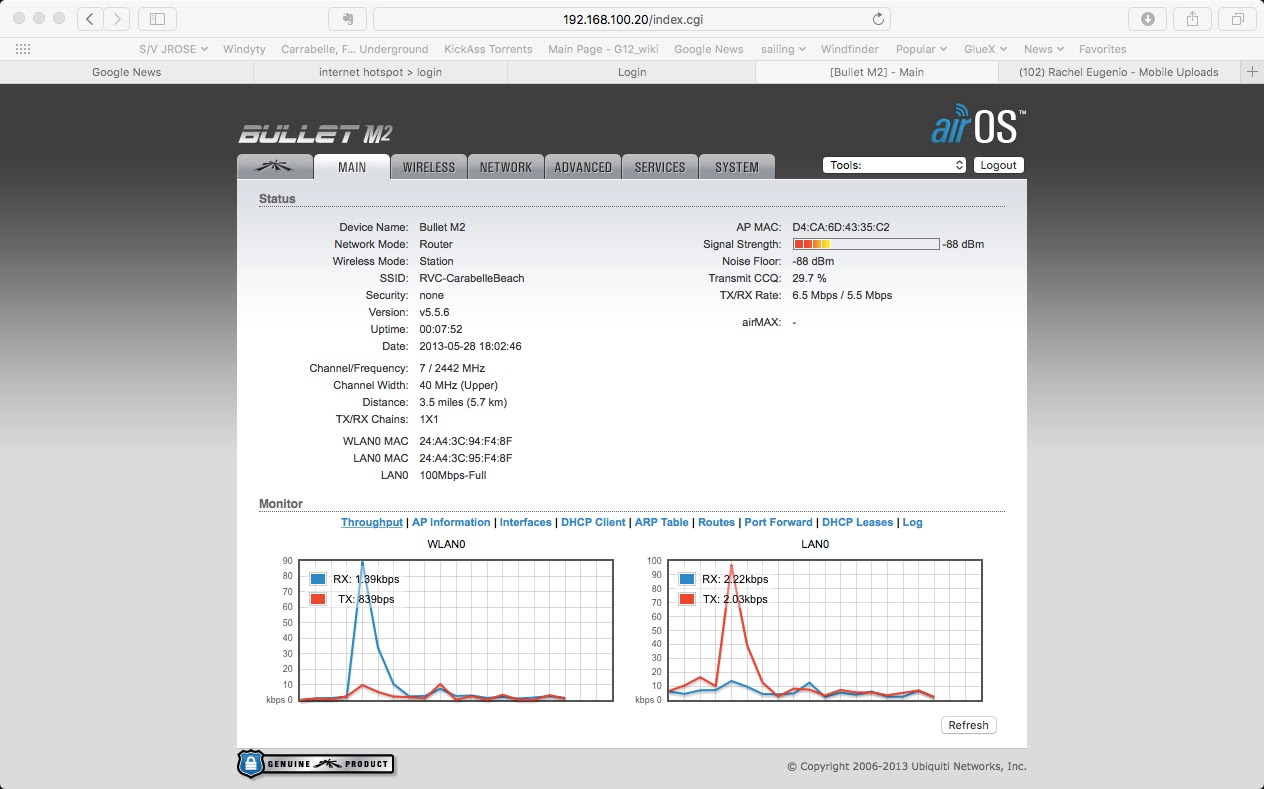Open the Windyty bookmark
This screenshot has width=1264, height=789.
[245, 49]
